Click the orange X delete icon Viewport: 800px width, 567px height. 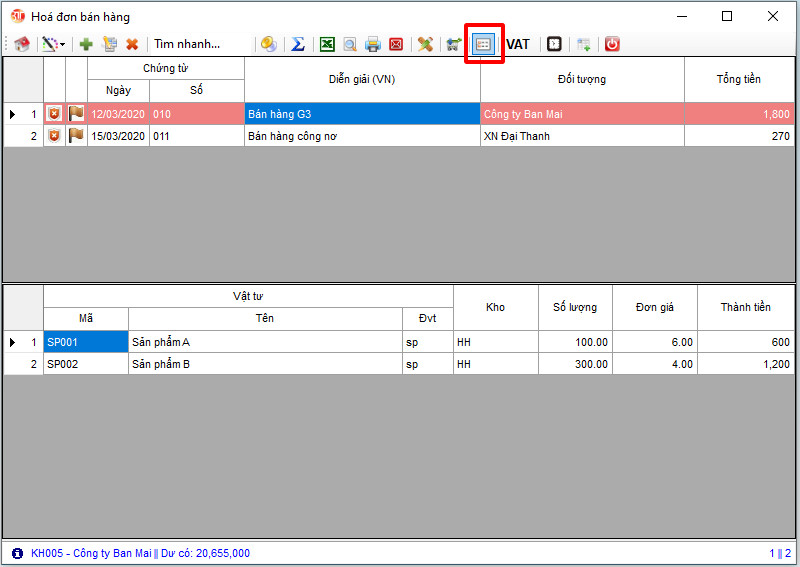[x=132, y=45]
